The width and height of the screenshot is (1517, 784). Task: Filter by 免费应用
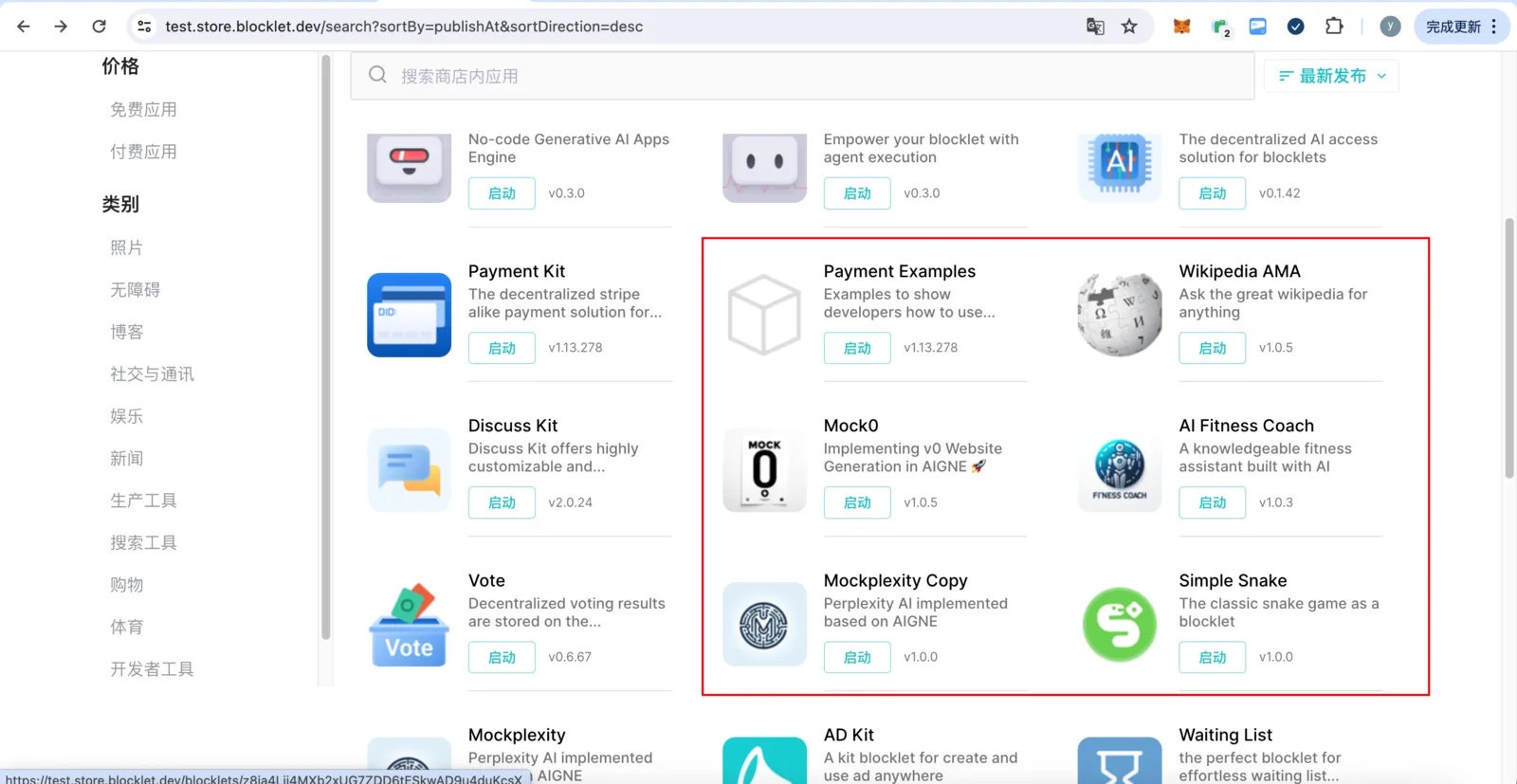click(143, 110)
